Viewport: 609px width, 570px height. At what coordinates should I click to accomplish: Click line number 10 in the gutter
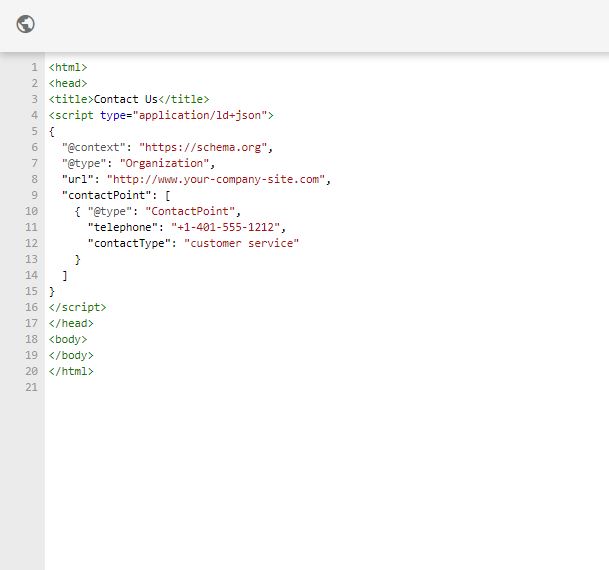(x=32, y=211)
